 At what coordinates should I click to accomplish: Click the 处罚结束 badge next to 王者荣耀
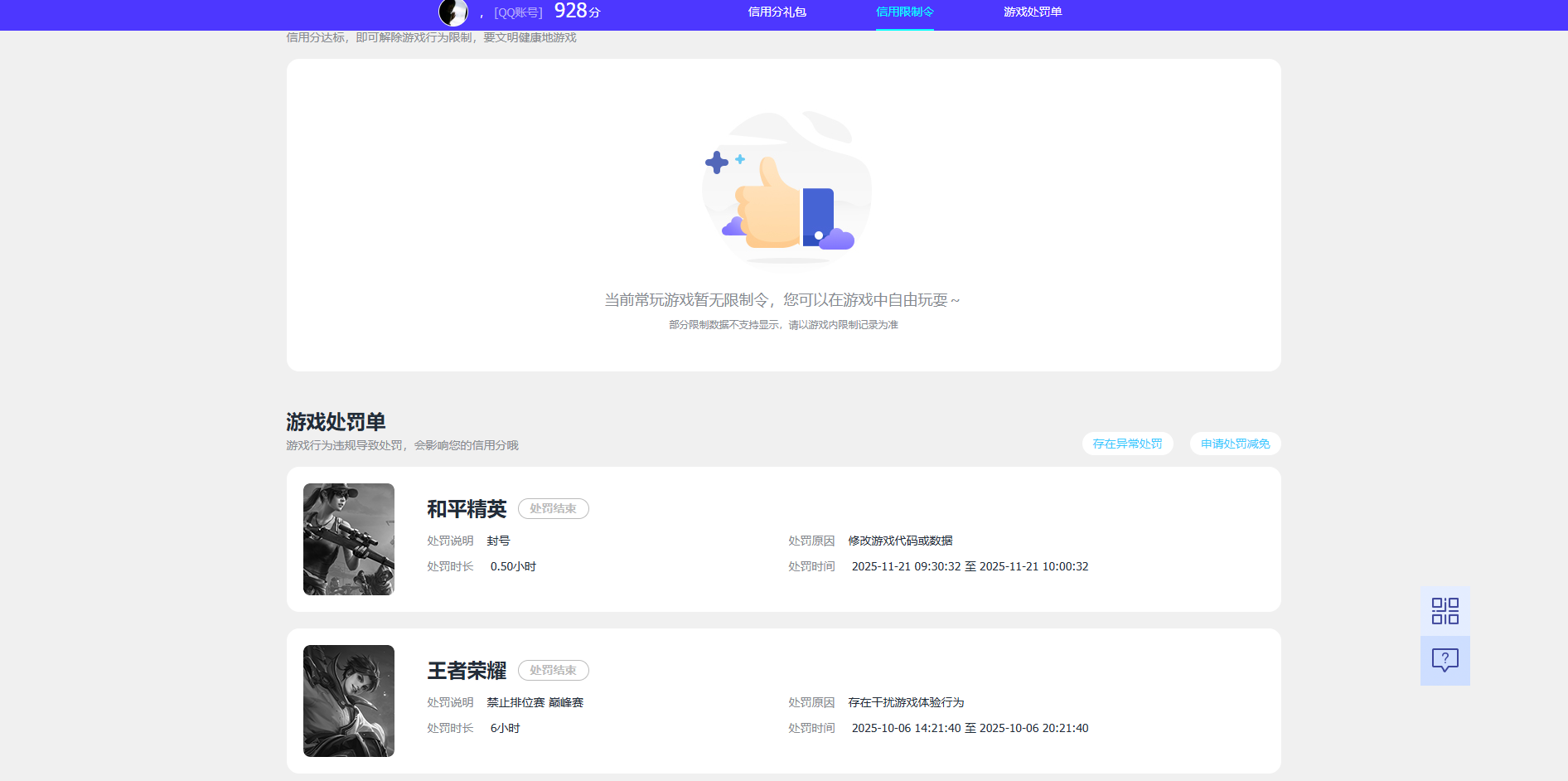pos(553,670)
